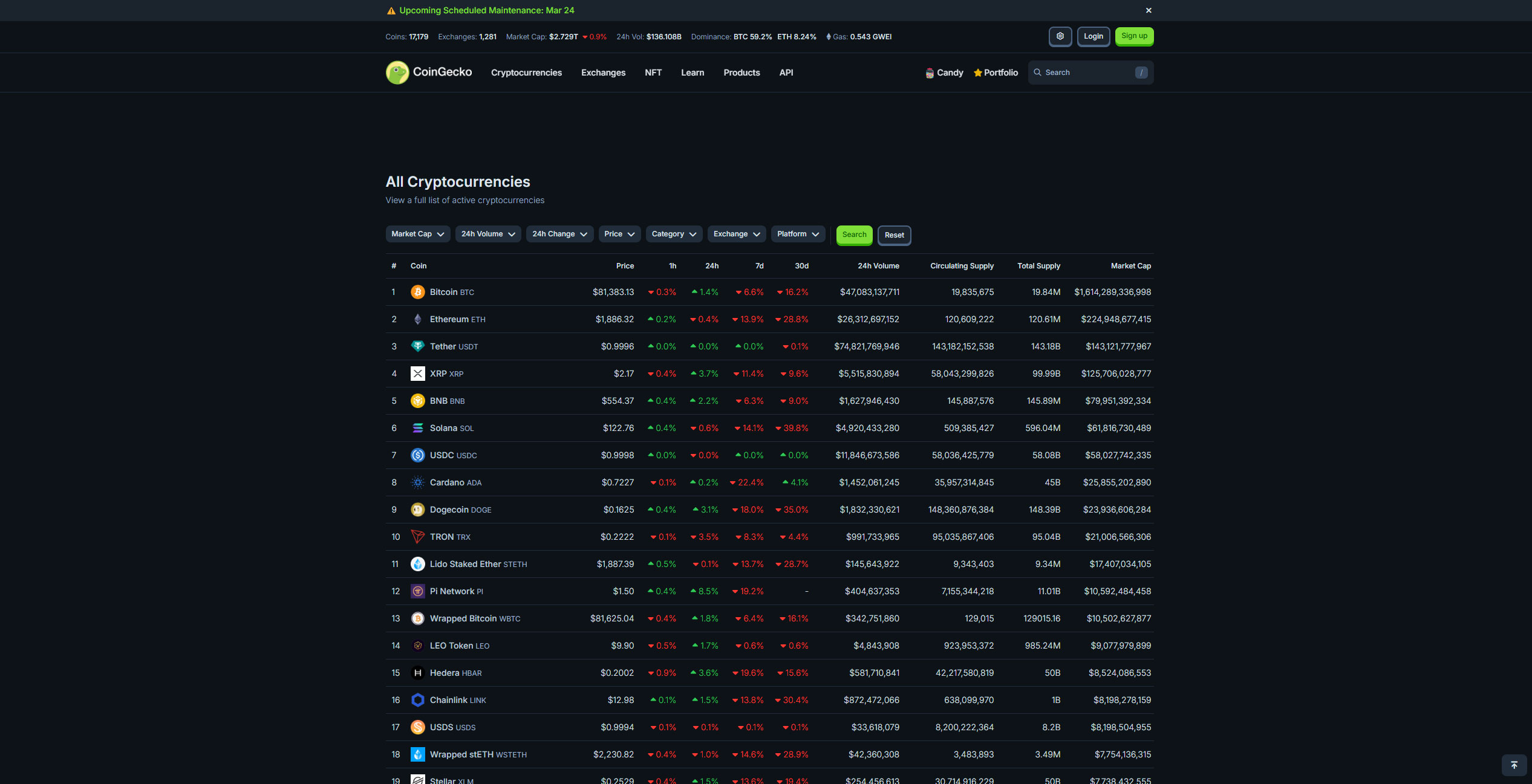Viewport: 1532px width, 784px height.
Task: Sort by the Market Cap column header
Action: coord(1131,266)
